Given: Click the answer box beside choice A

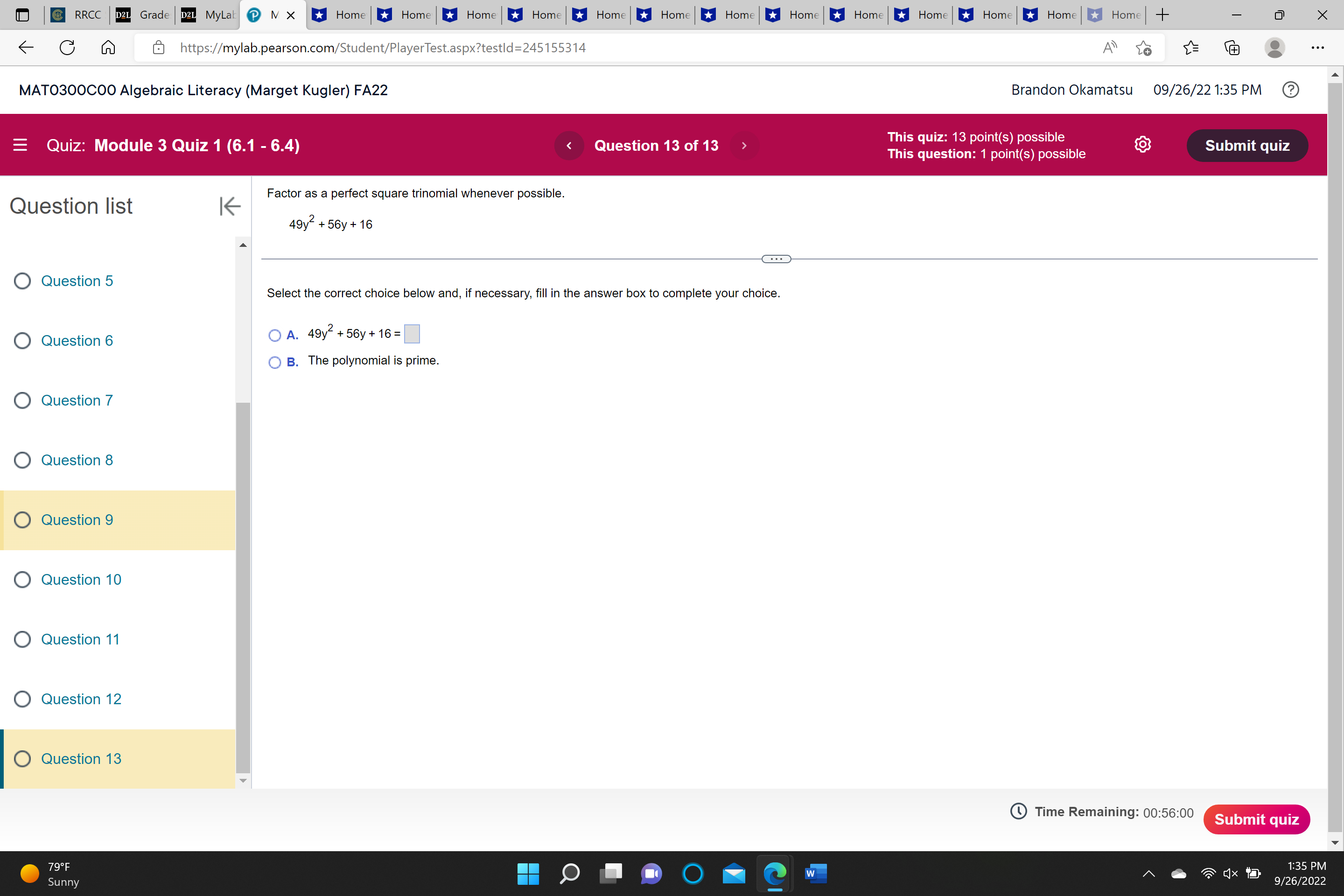Looking at the screenshot, I should click(x=412, y=334).
